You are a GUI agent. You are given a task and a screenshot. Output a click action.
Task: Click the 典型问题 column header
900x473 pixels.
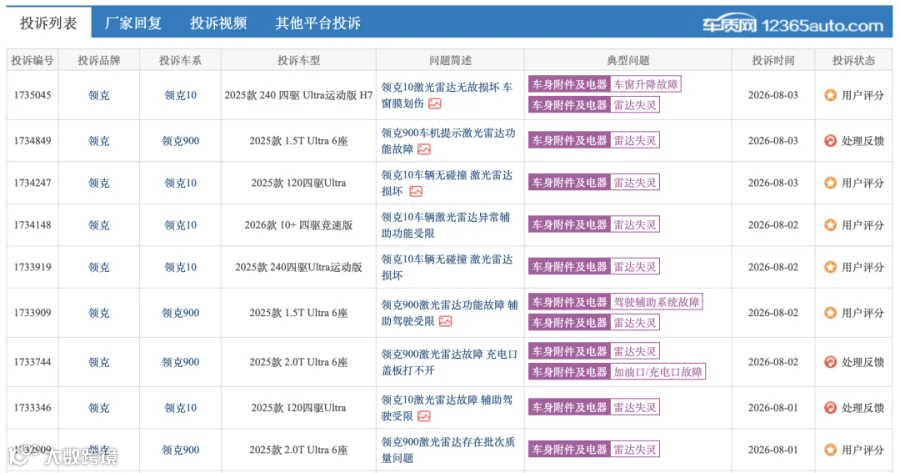click(628, 60)
